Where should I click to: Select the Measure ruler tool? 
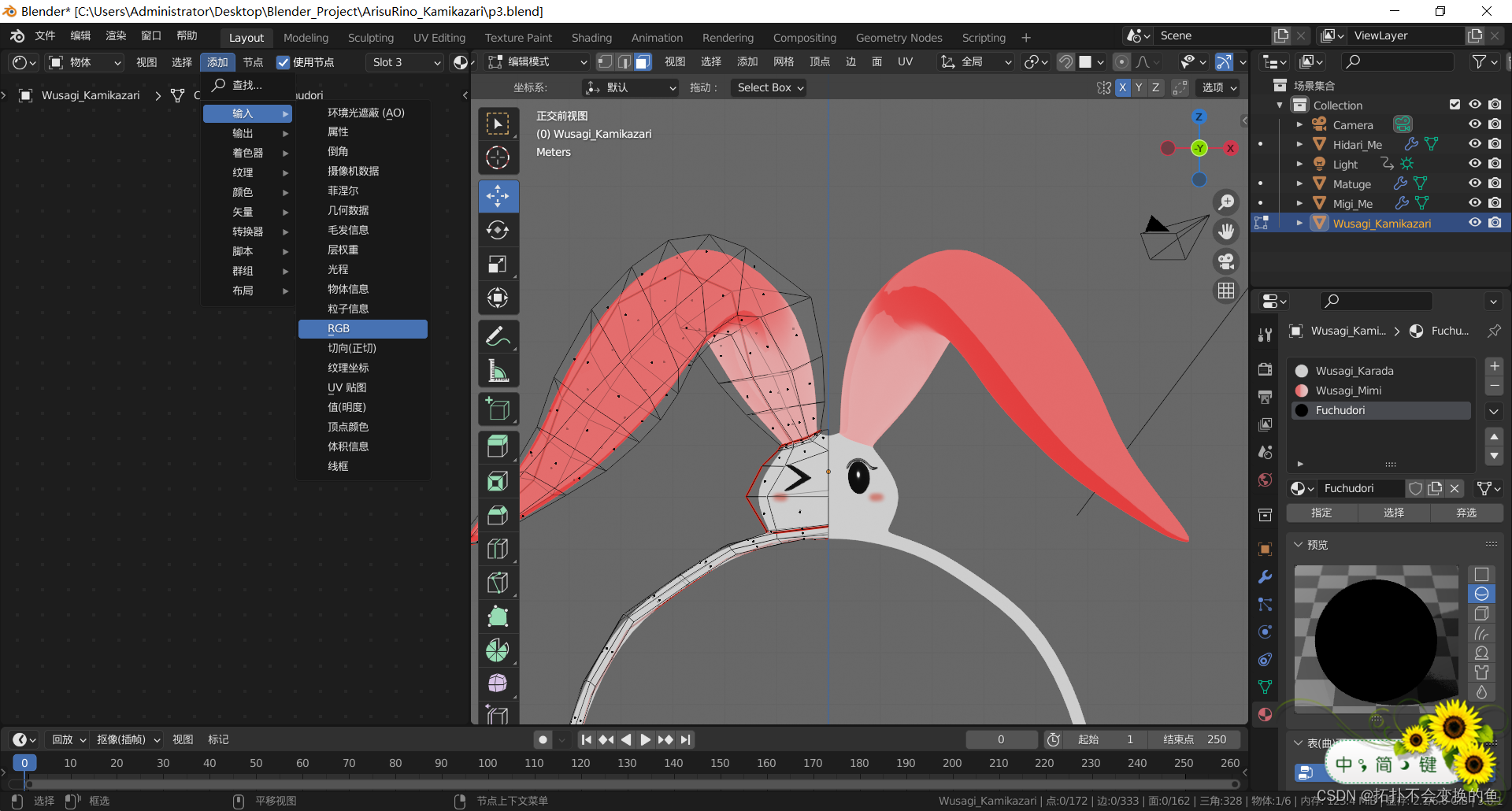coord(498,371)
